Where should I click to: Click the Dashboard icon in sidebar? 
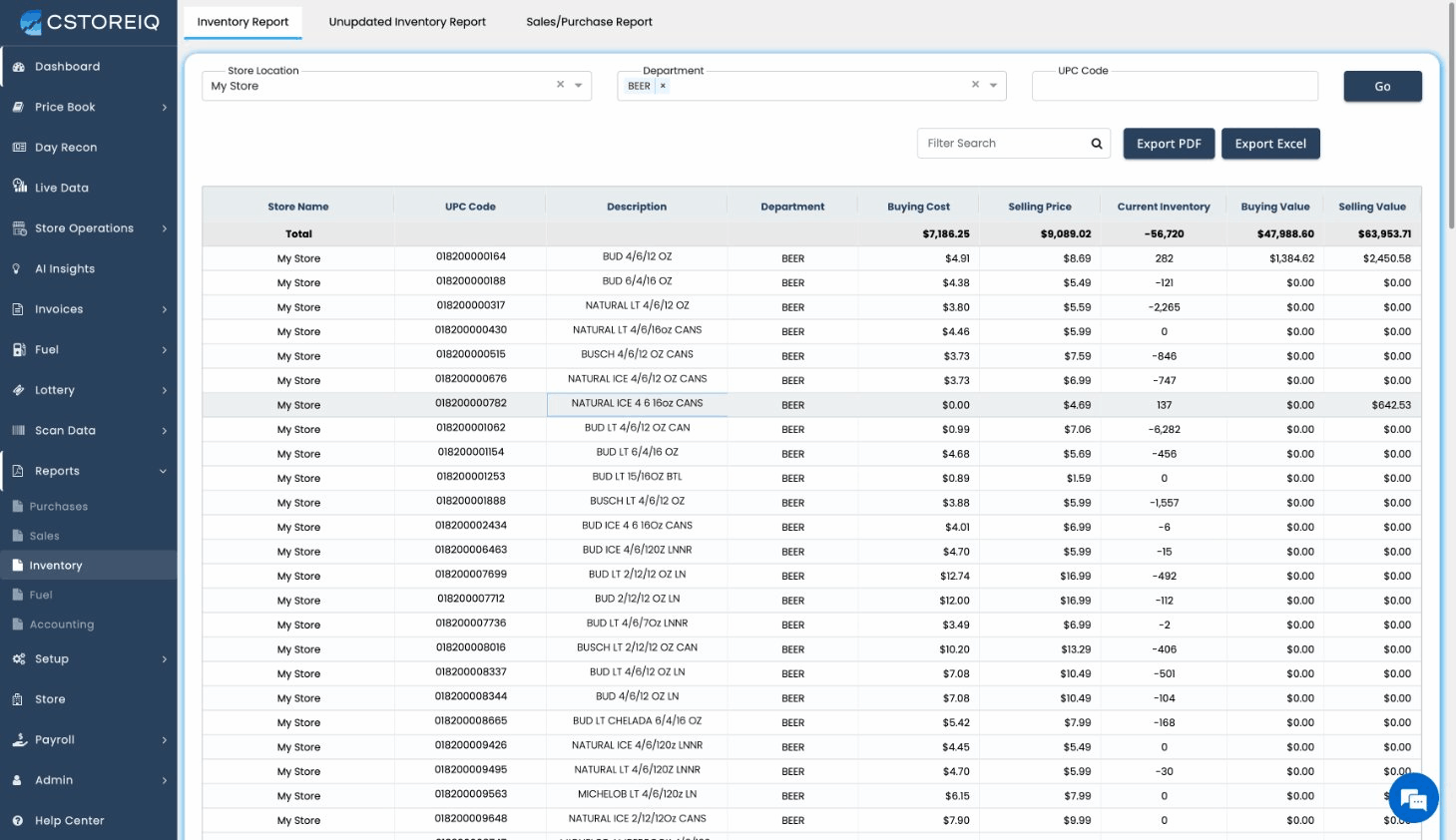coord(18,67)
